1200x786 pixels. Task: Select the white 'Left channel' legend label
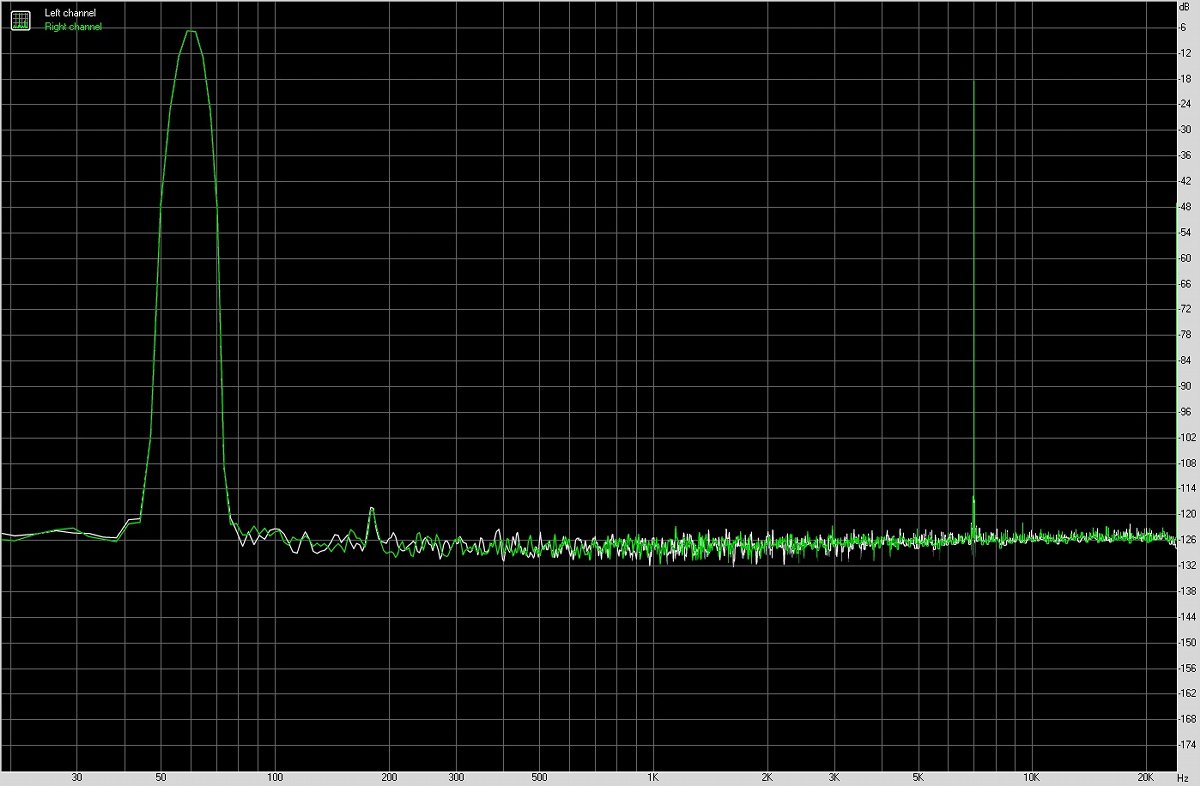tap(70, 13)
